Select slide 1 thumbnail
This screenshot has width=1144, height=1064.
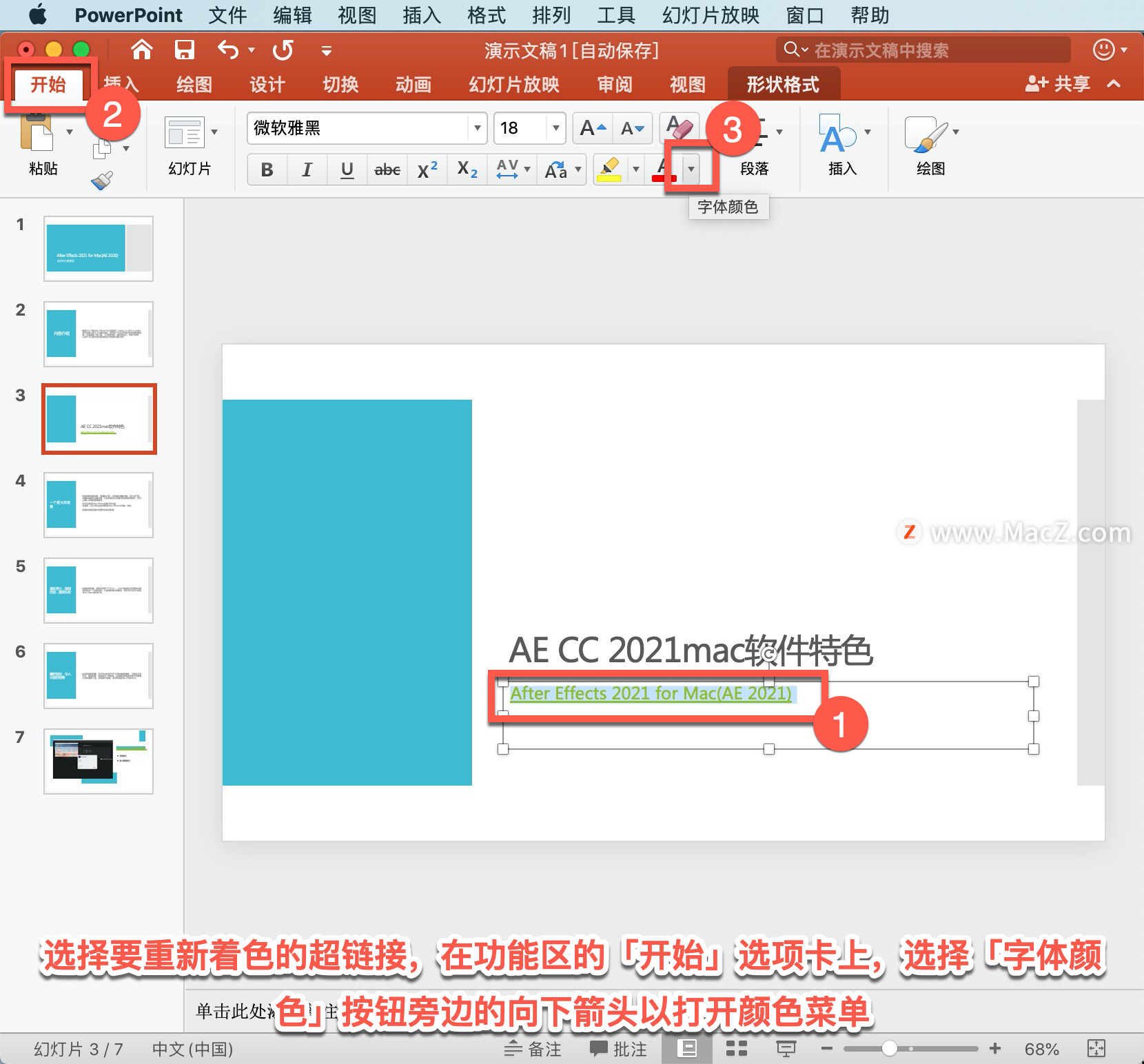coord(99,249)
